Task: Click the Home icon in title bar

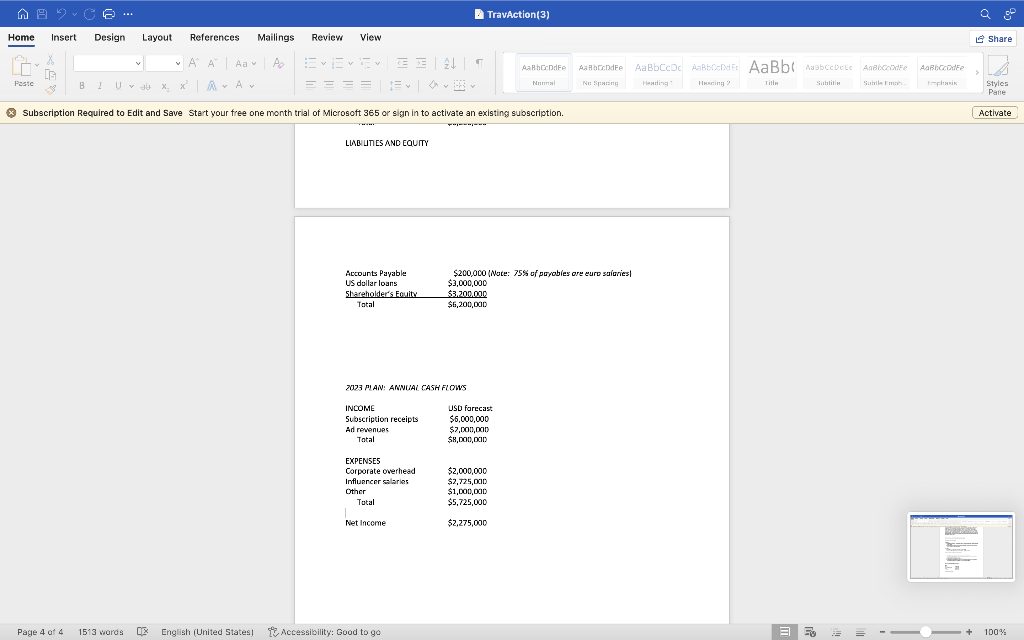Action: pos(23,14)
